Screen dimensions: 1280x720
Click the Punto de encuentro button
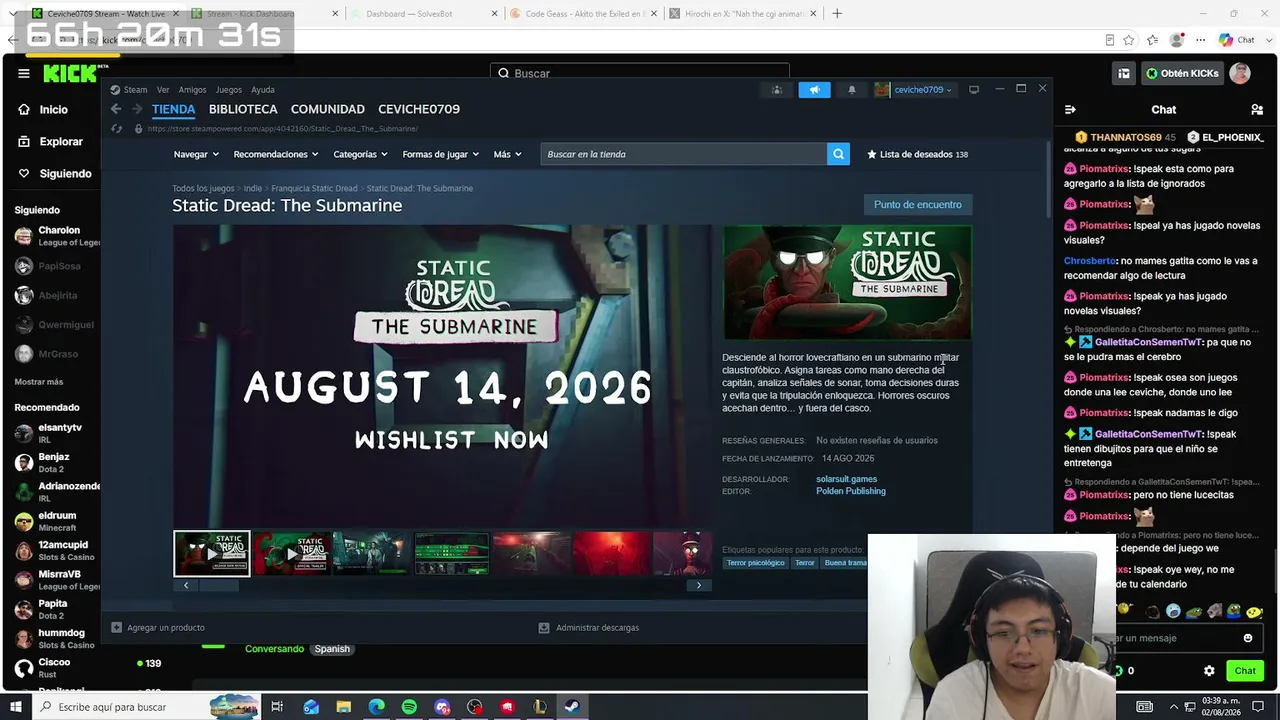pos(917,205)
